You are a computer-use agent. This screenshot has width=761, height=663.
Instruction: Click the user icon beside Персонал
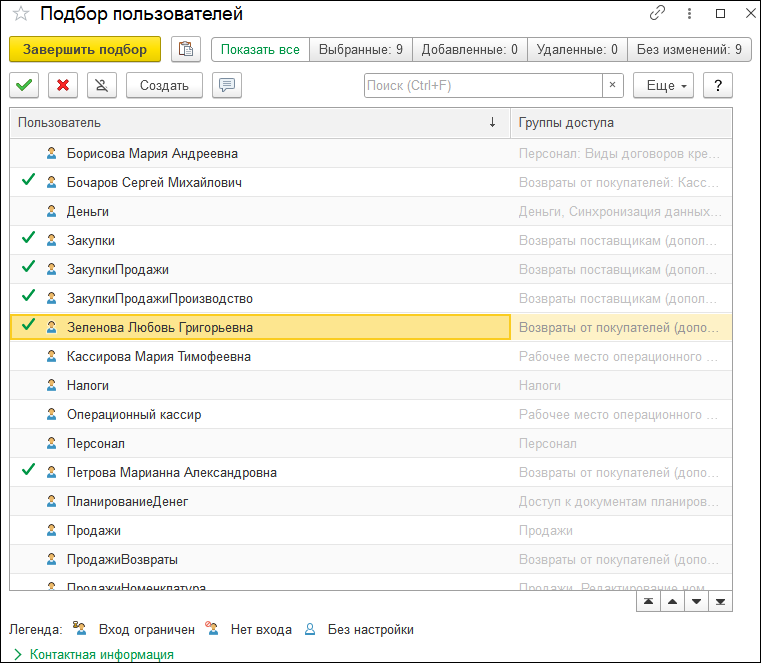(51, 443)
